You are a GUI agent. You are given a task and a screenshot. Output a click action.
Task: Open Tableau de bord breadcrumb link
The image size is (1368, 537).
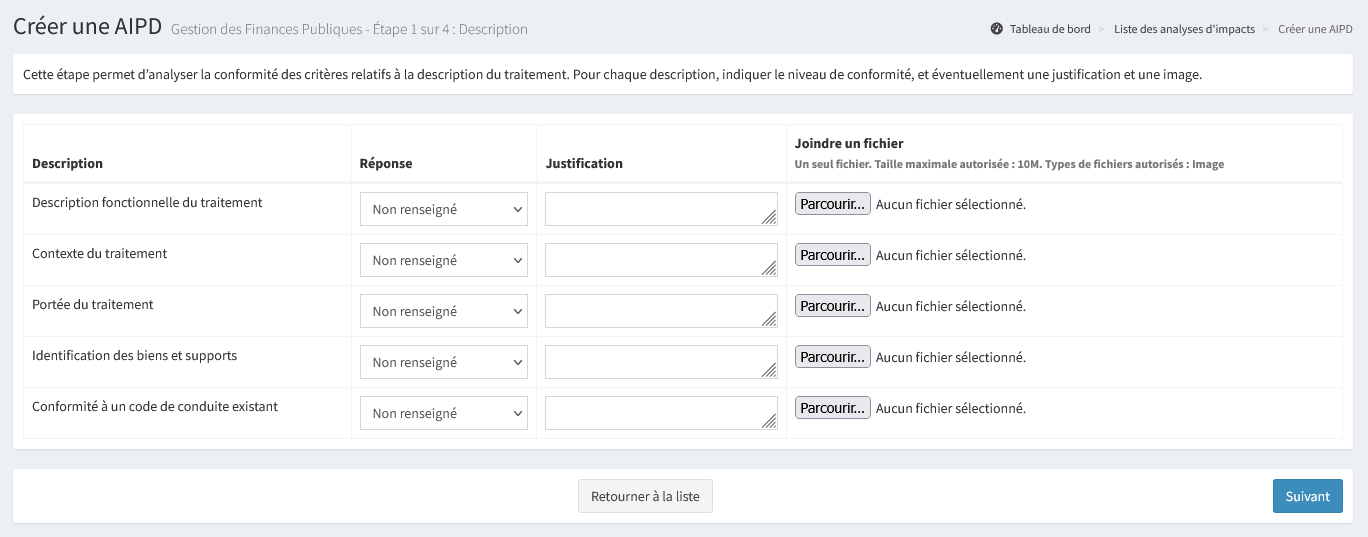[x=1050, y=29]
